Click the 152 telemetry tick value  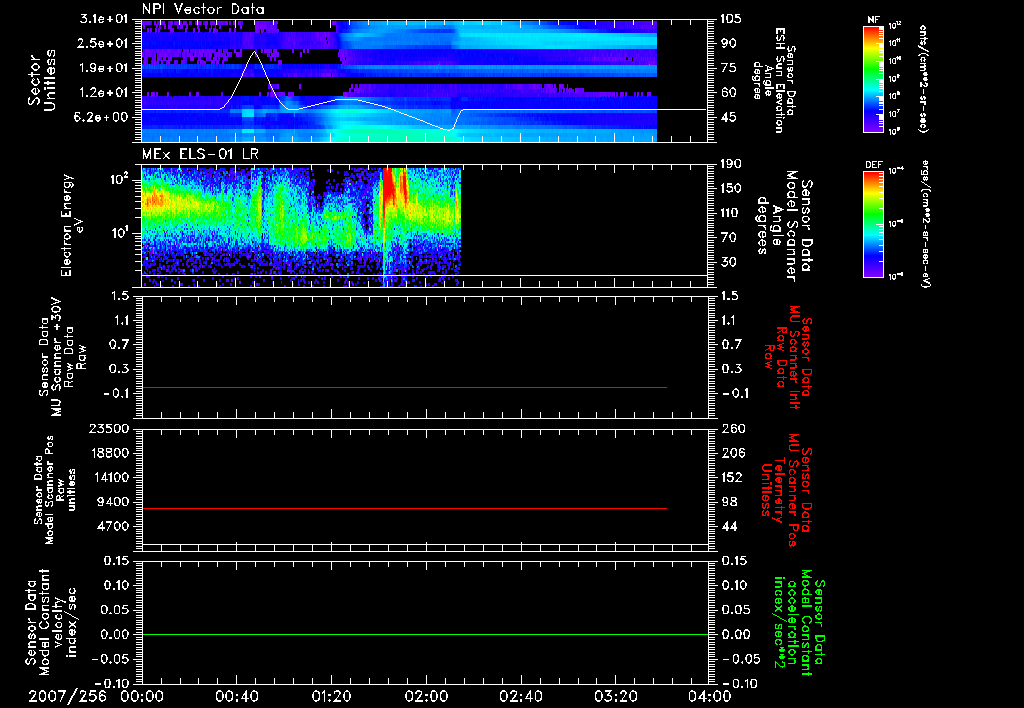click(x=731, y=477)
